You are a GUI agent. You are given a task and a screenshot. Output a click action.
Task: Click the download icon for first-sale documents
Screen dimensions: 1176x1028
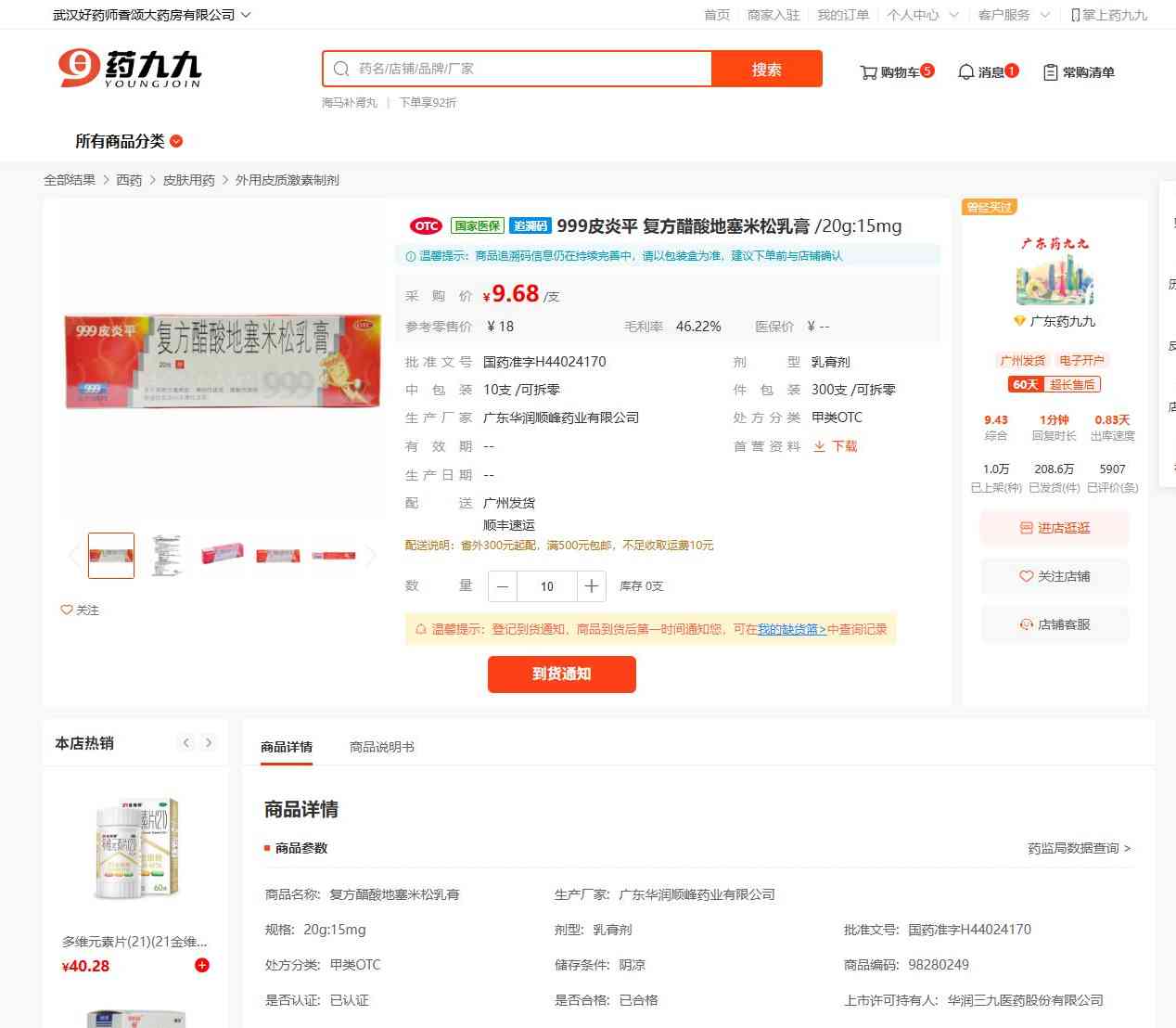pos(819,446)
